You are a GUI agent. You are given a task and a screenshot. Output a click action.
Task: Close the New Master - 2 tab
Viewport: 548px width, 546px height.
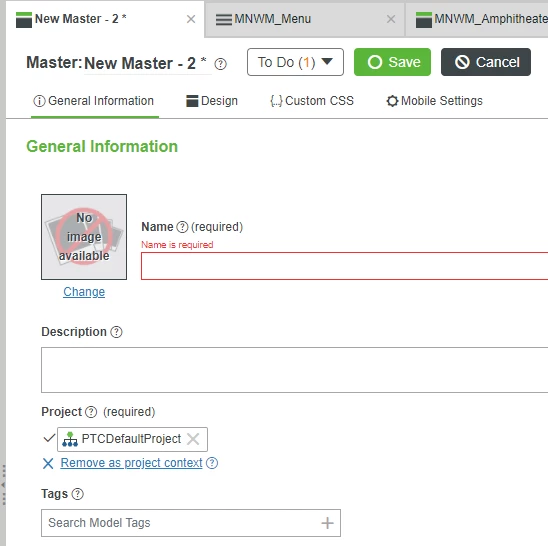click(191, 19)
